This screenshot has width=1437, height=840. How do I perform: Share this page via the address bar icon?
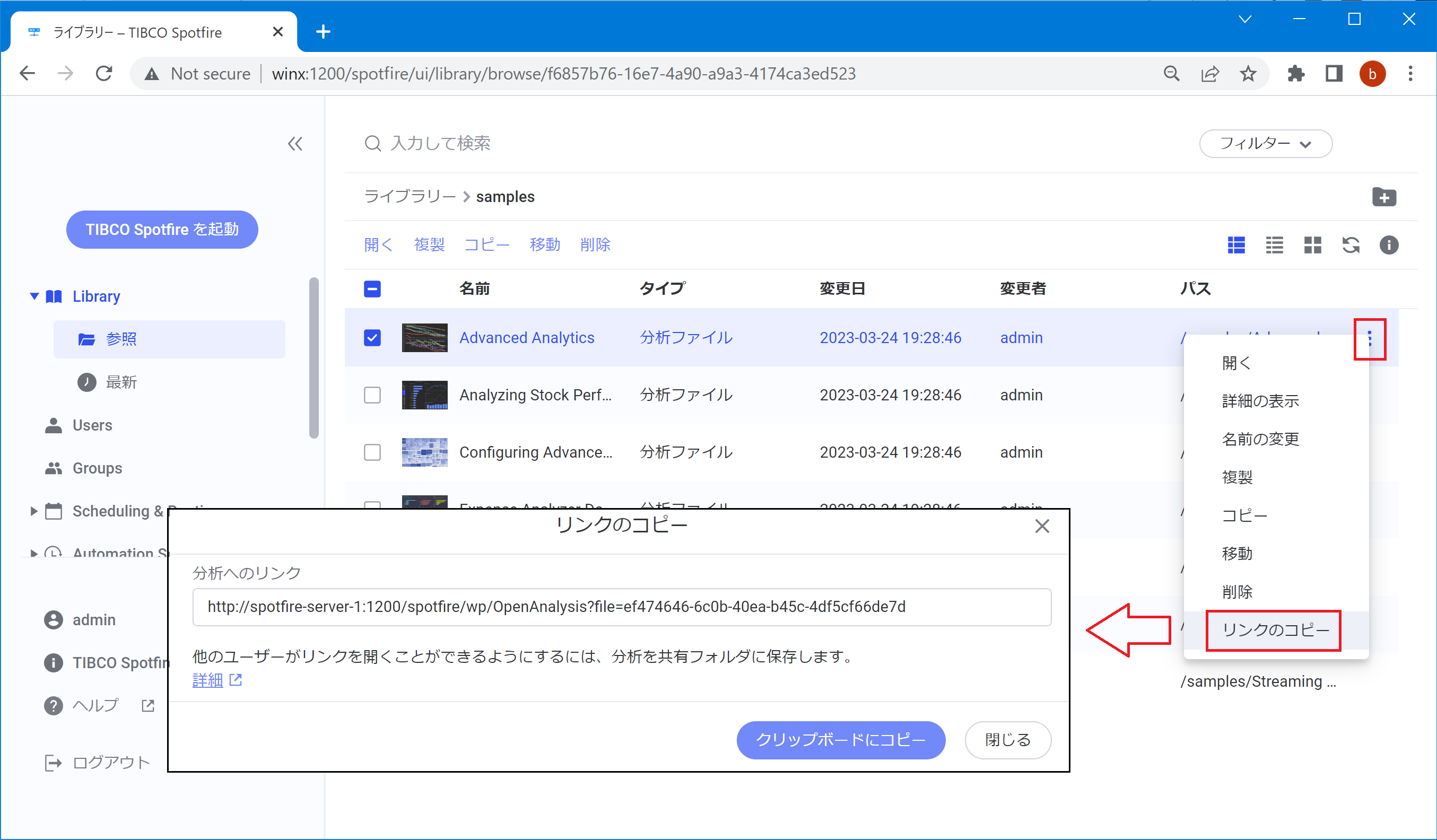[x=1210, y=74]
